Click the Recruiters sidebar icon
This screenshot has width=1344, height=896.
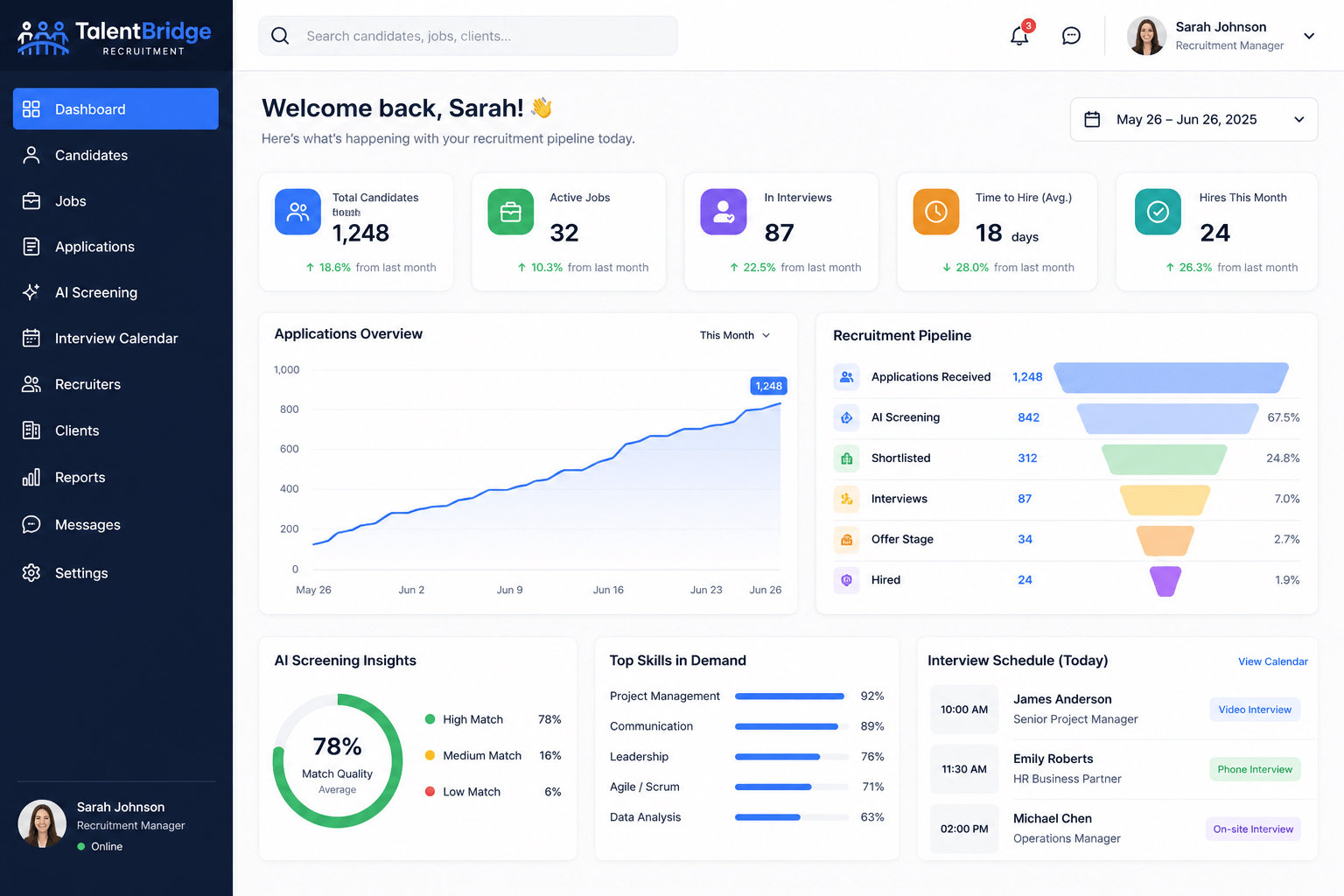point(31,384)
